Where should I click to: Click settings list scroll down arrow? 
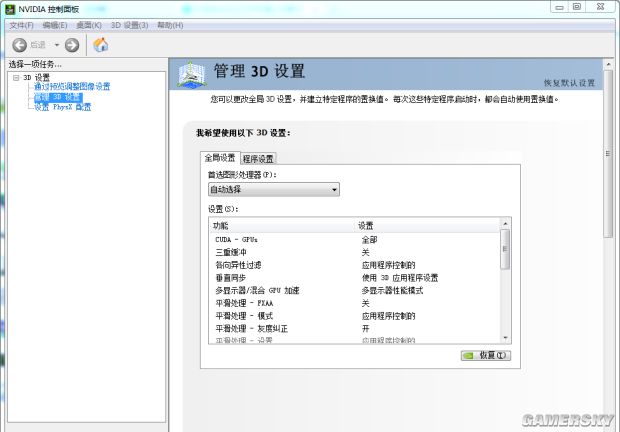point(505,338)
